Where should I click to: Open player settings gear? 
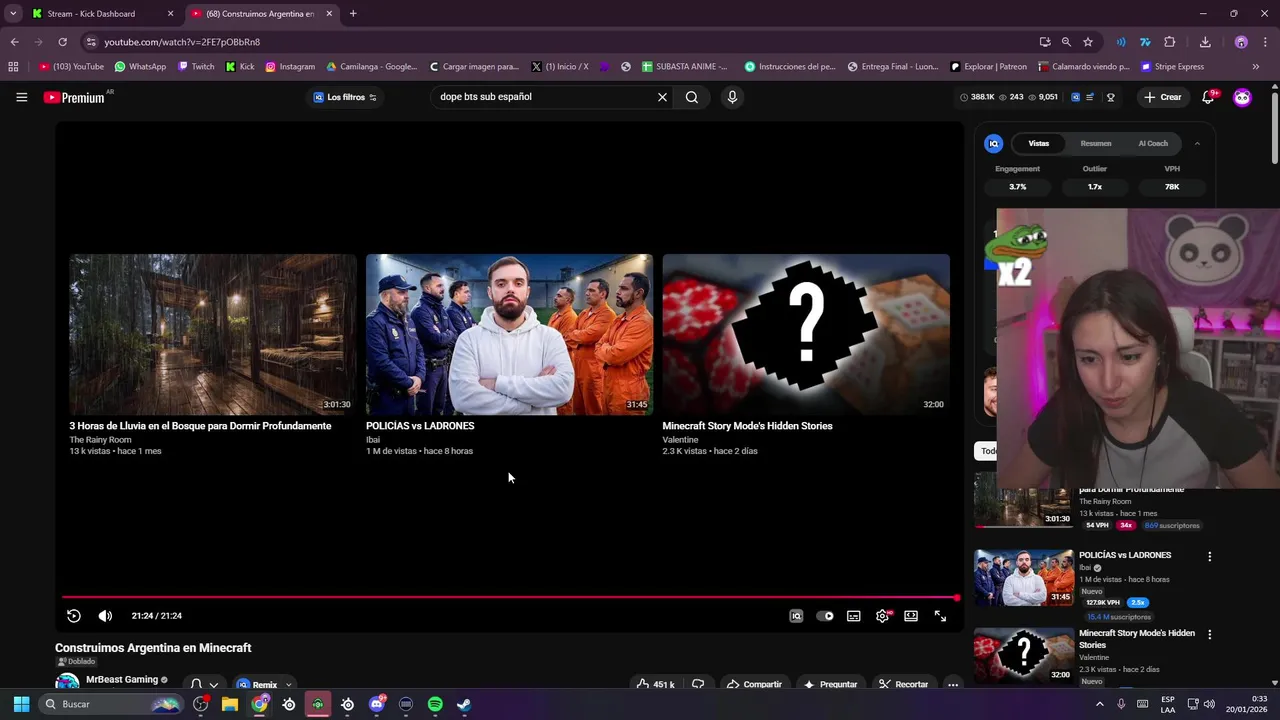pyautogui.click(x=882, y=616)
